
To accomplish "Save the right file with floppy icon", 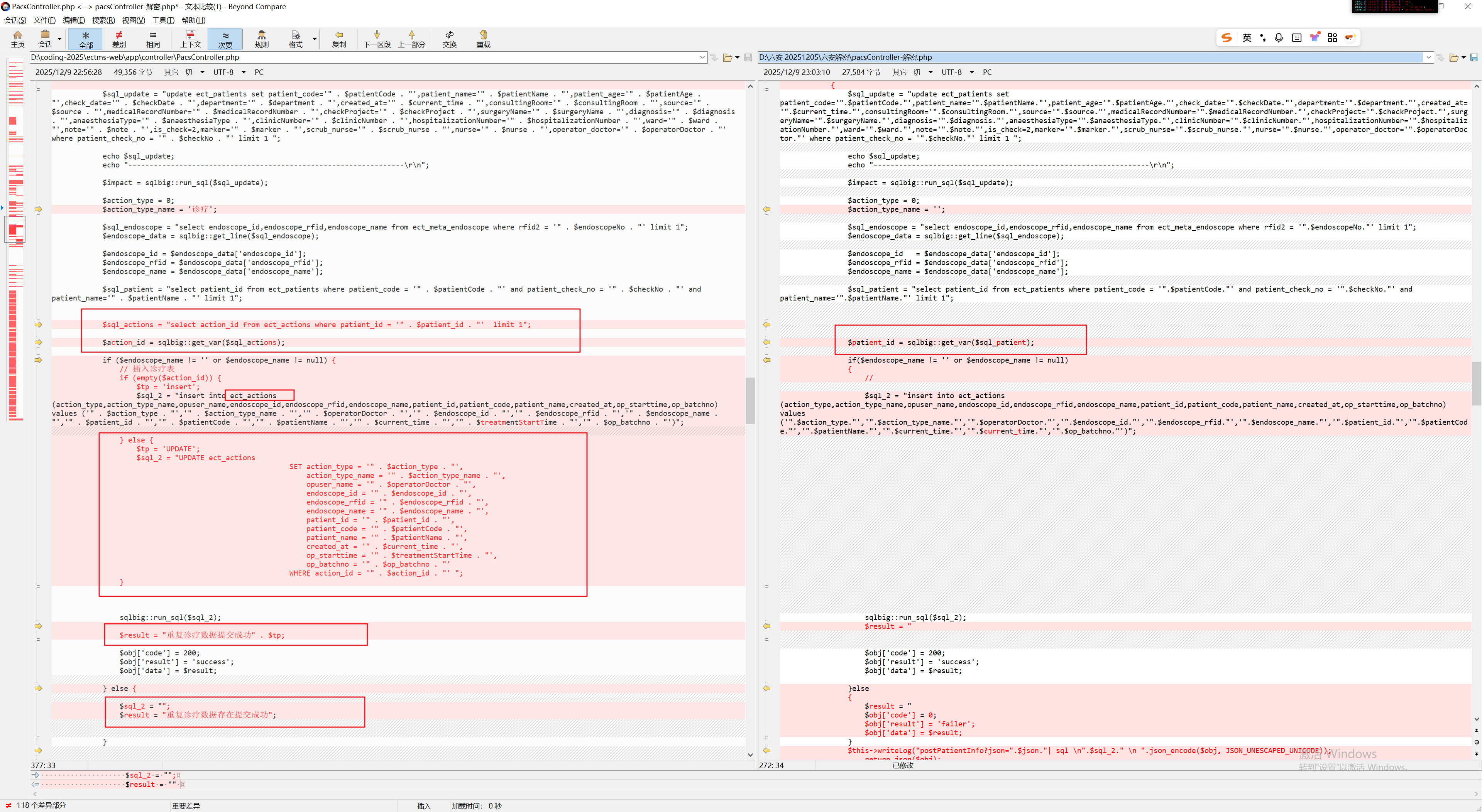I will pos(1474,57).
